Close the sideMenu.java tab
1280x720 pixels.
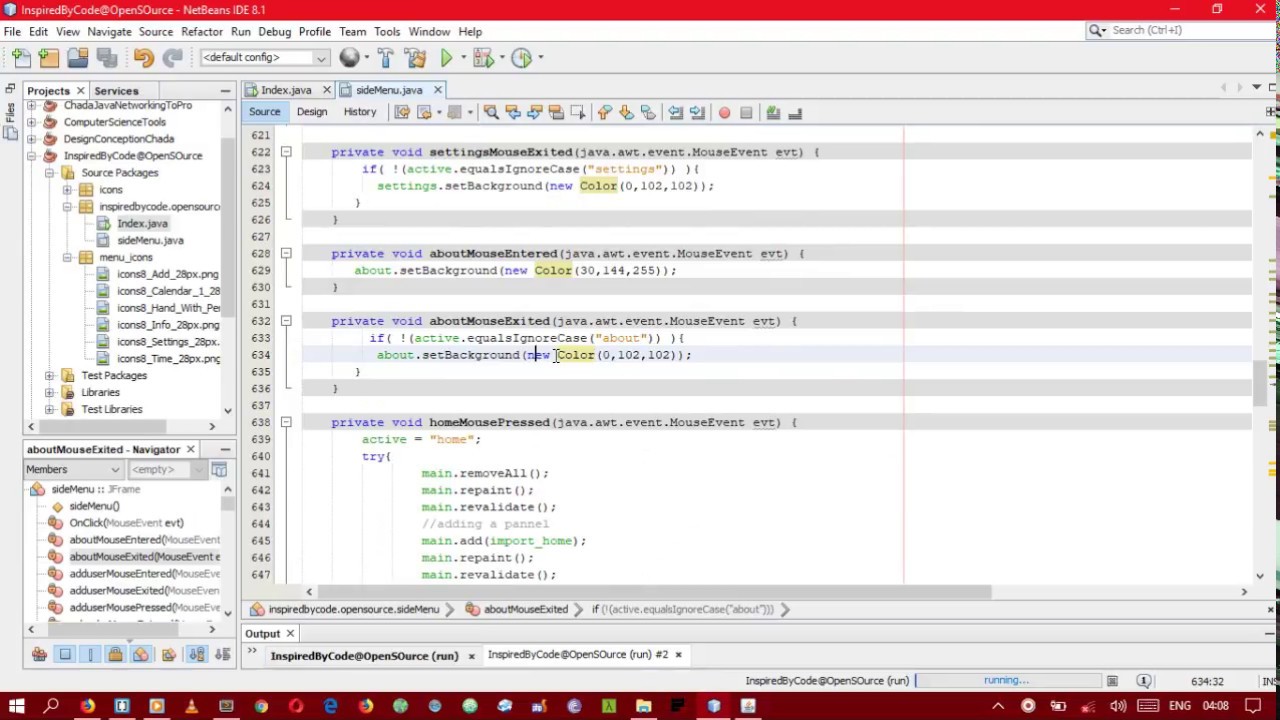[x=437, y=90]
